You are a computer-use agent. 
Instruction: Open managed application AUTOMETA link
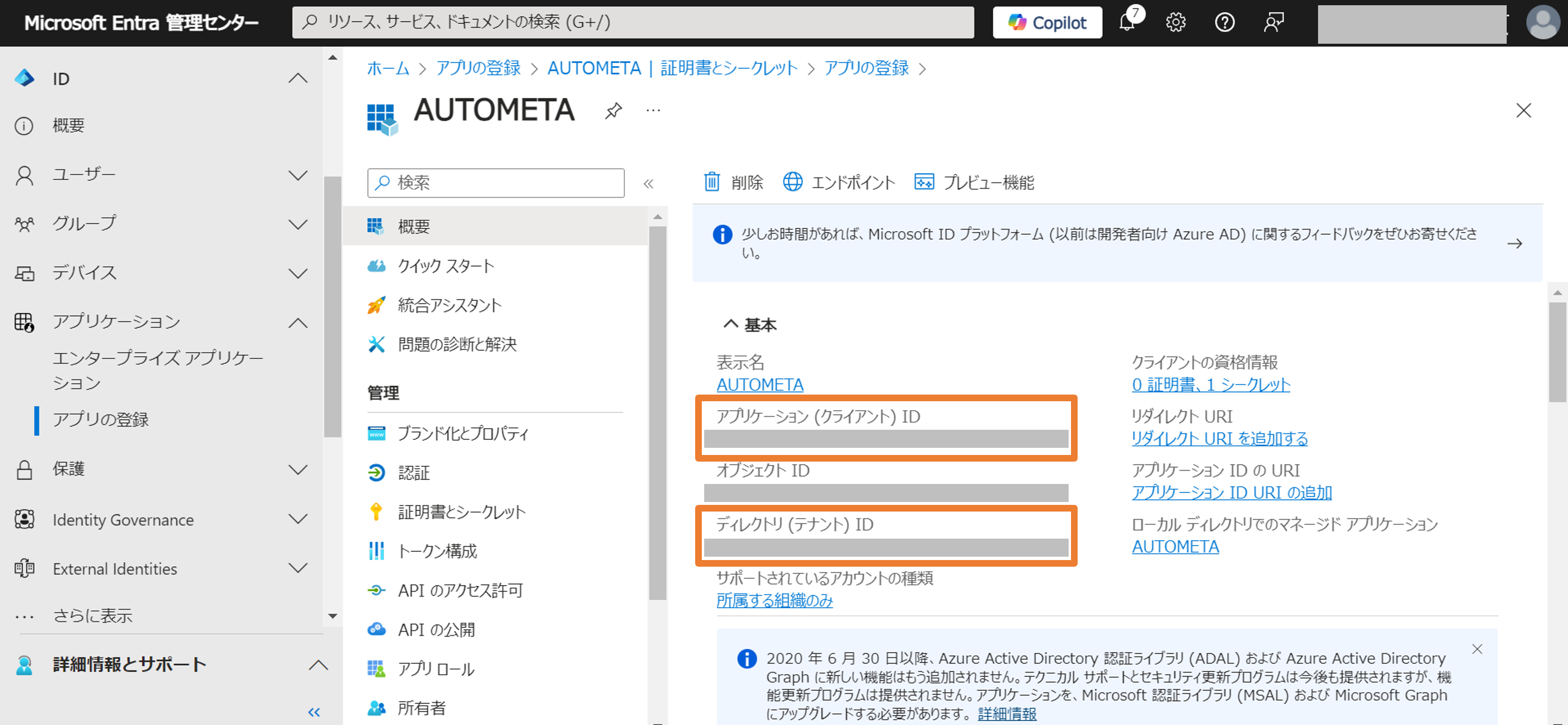click(1175, 547)
